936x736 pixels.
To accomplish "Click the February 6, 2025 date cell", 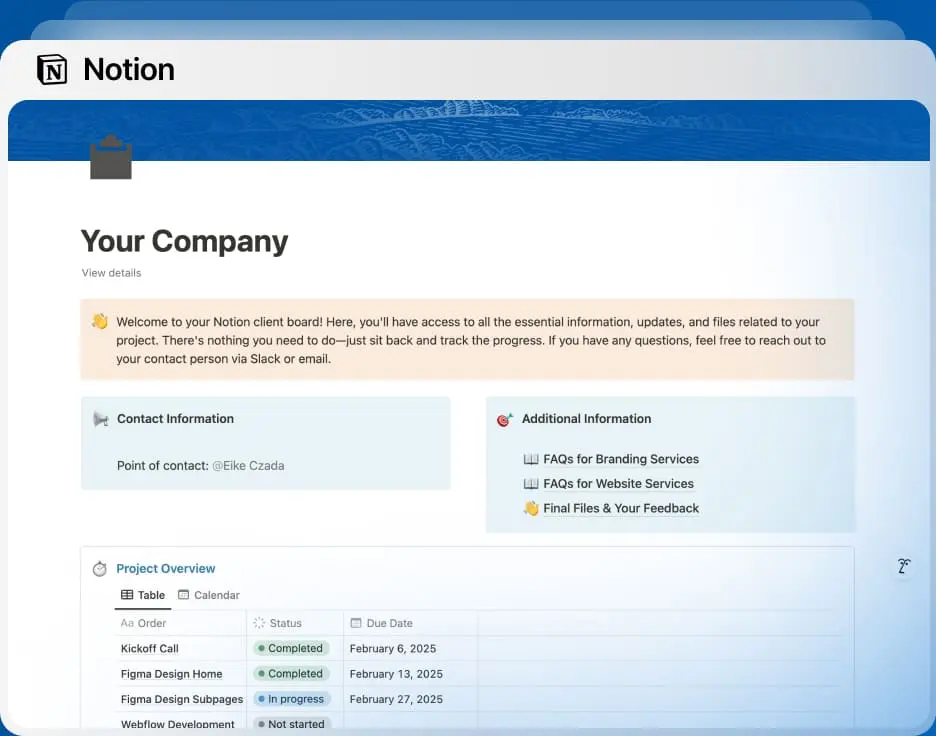I will [x=393, y=648].
